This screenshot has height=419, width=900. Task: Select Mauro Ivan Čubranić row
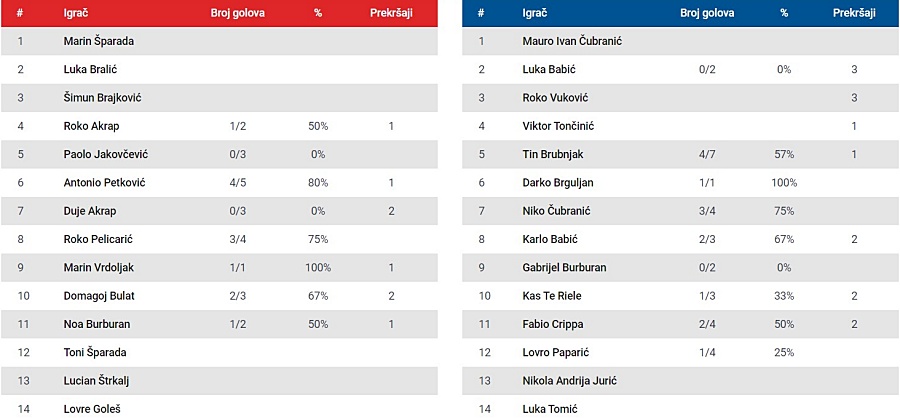click(x=681, y=41)
